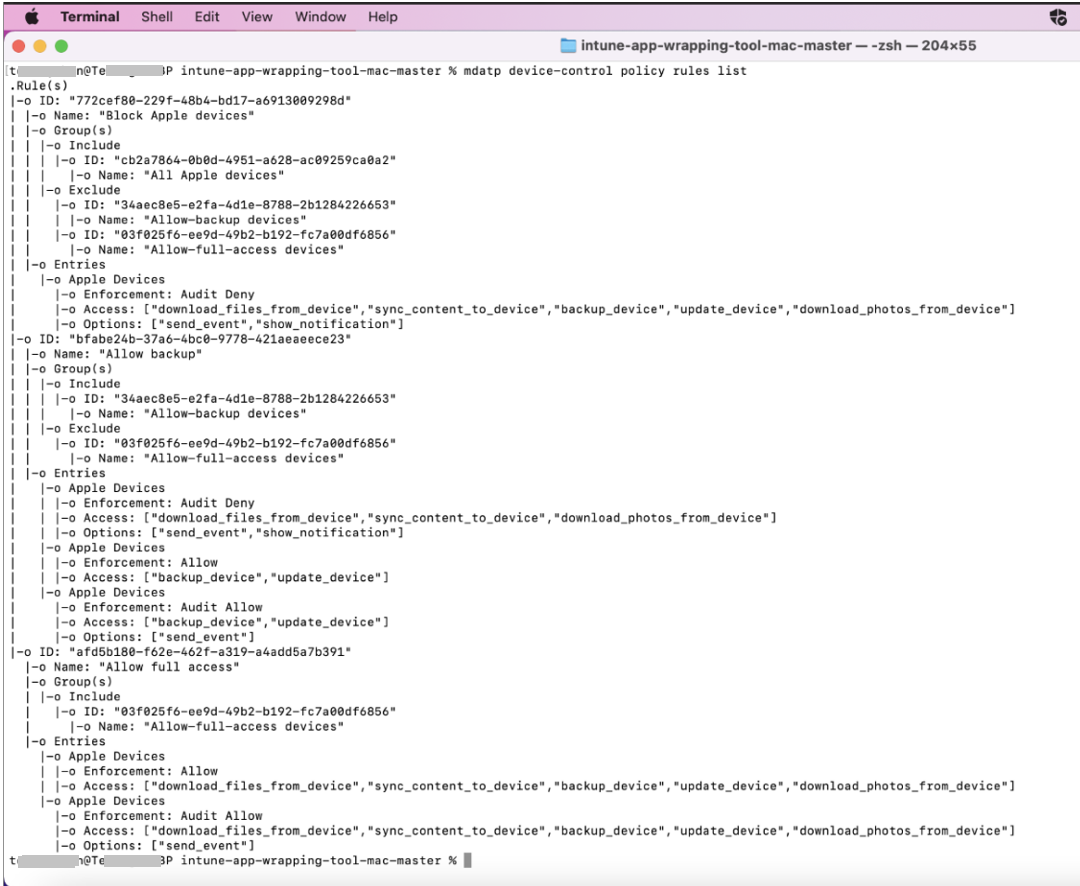Open the Help menu
Image resolution: width=1080 pixels, height=886 pixels.
(x=382, y=17)
